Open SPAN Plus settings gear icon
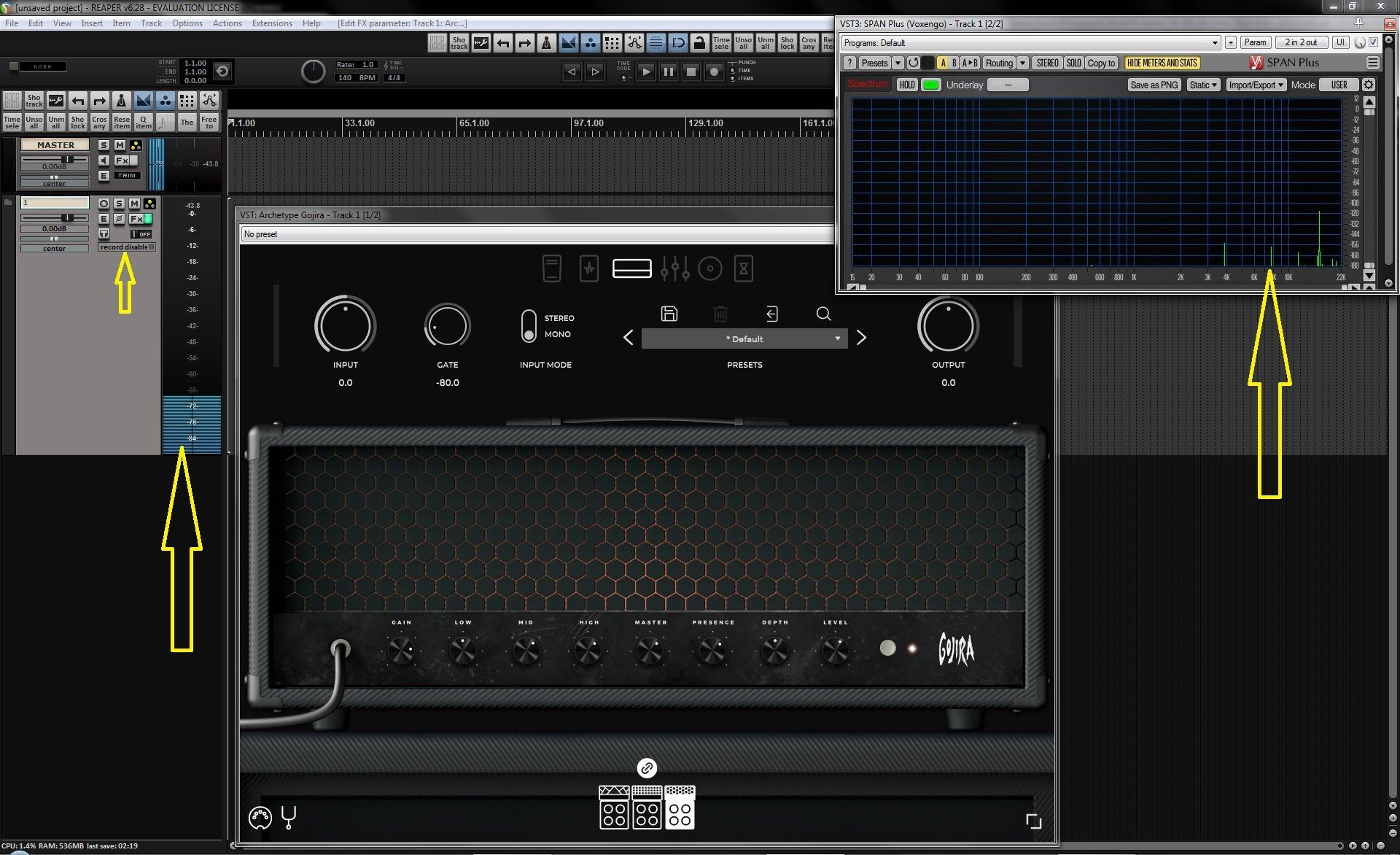The image size is (1400, 855). click(x=1369, y=85)
